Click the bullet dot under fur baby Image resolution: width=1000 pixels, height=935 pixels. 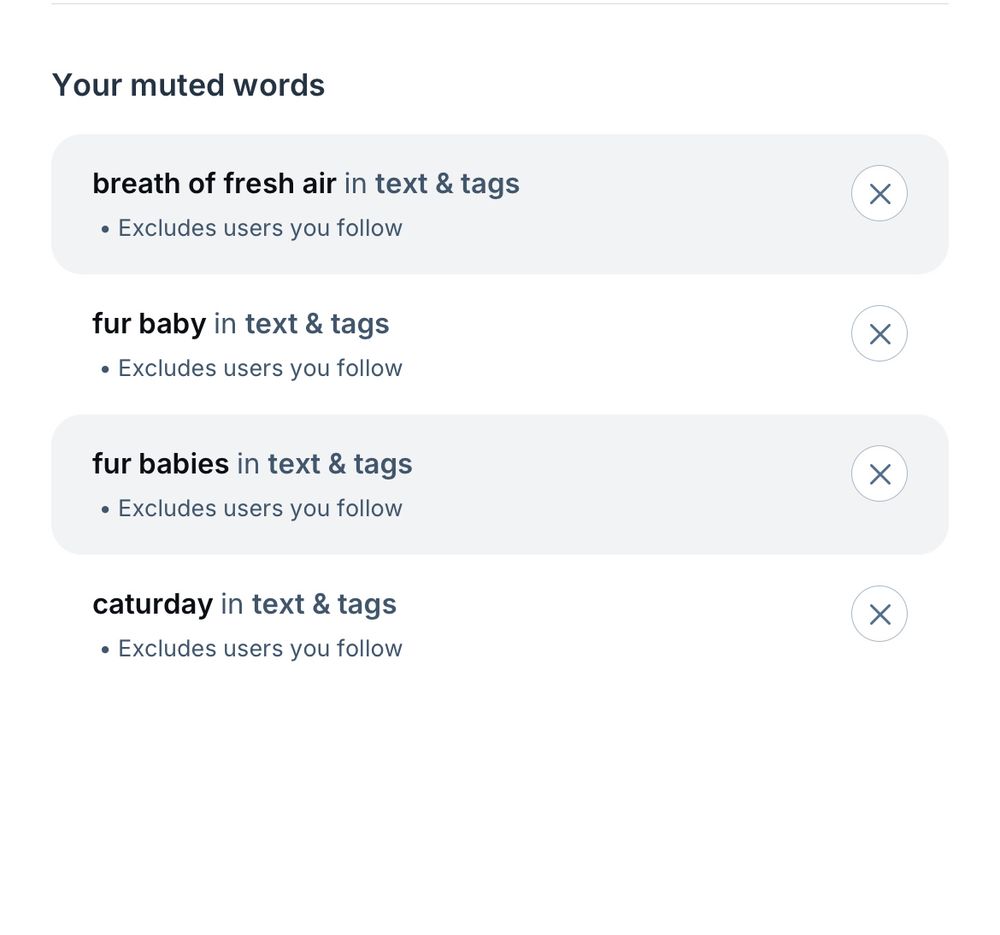(x=105, y=369)
